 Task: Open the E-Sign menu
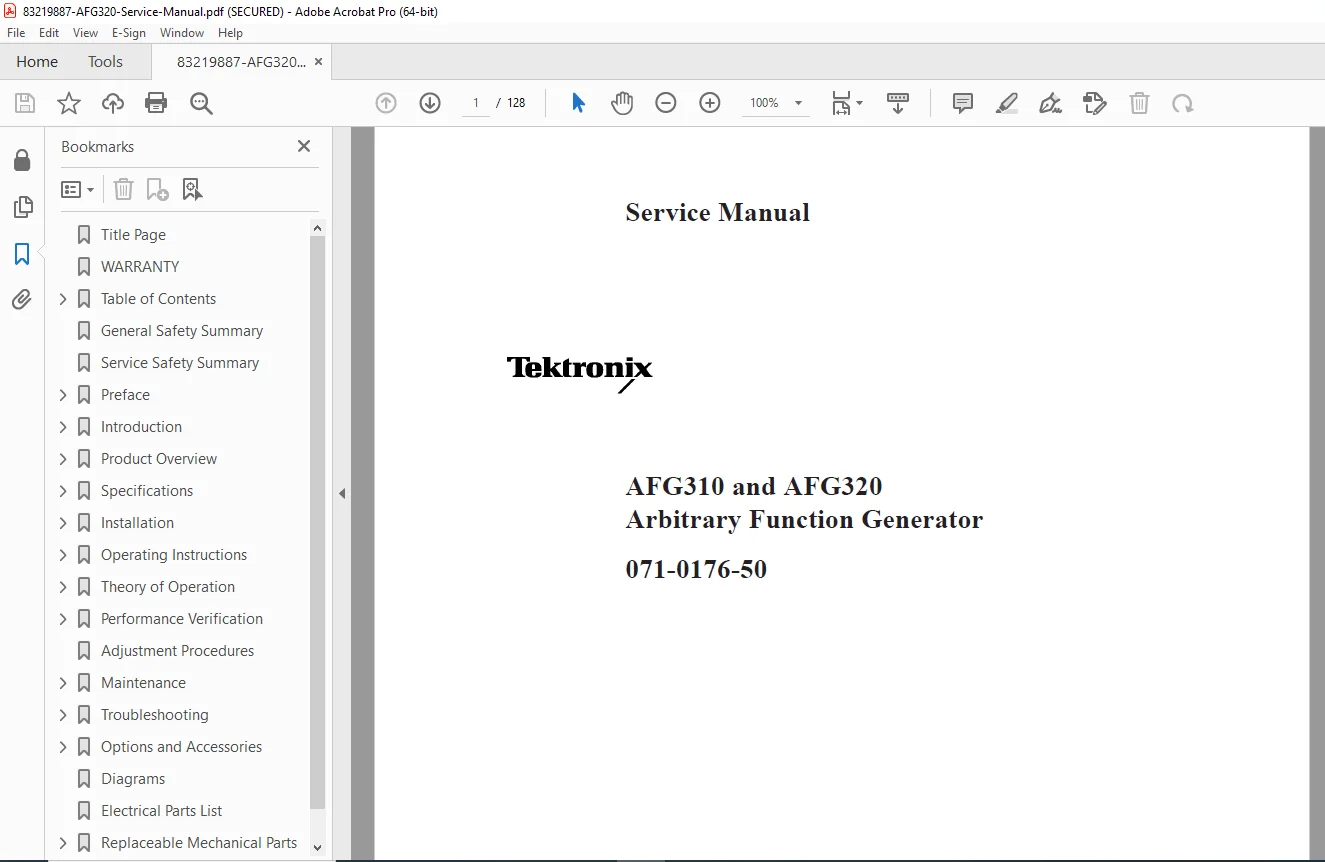pyautogui.click(x=129, y=33)
